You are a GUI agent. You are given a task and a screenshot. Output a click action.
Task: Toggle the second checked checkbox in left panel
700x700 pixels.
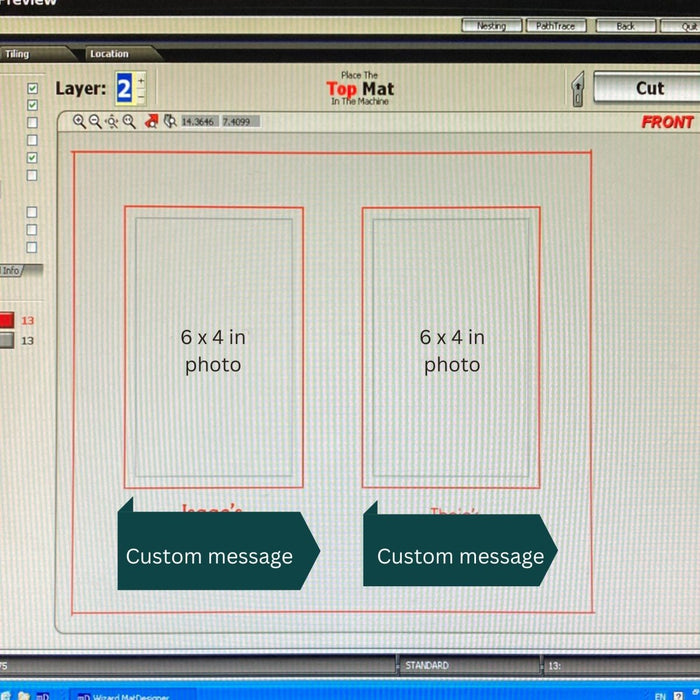32,105
